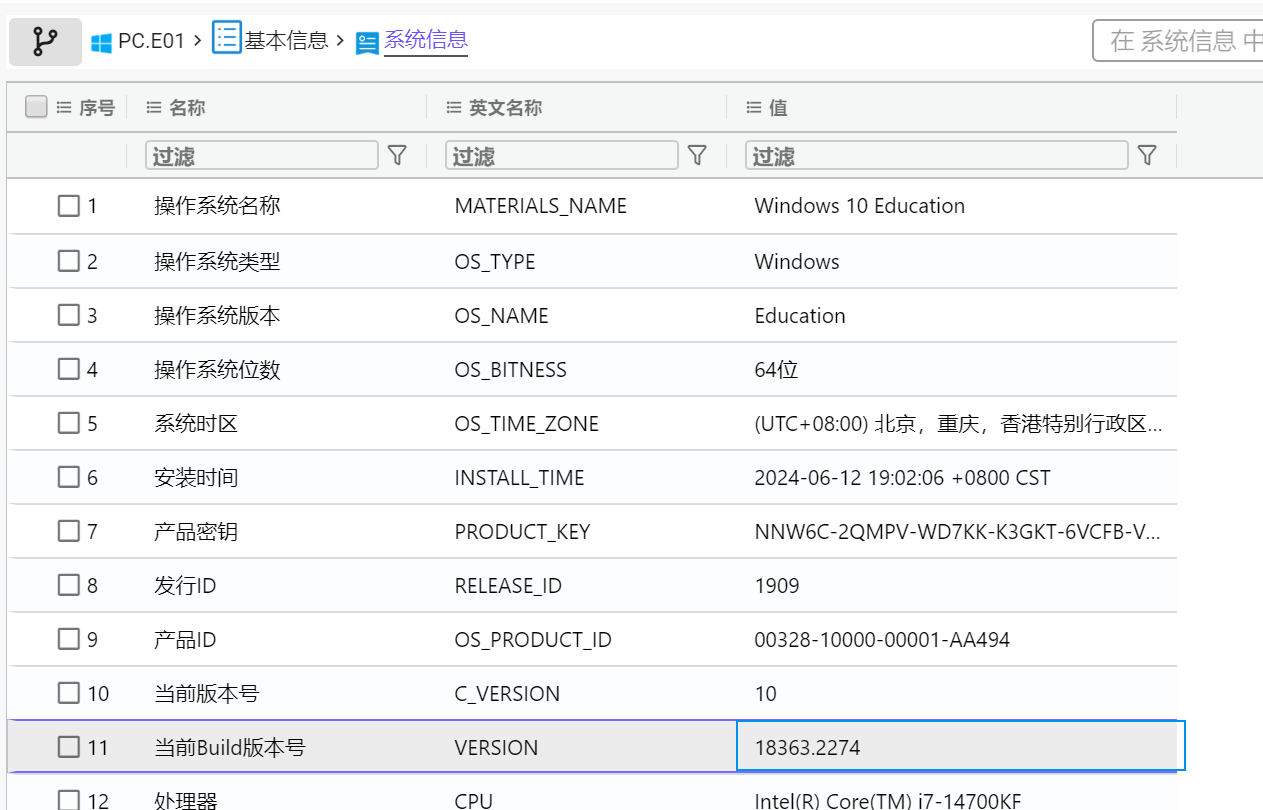Check the box for row 4
This screenshot has width=1263, height=810.
coord(68,369)
